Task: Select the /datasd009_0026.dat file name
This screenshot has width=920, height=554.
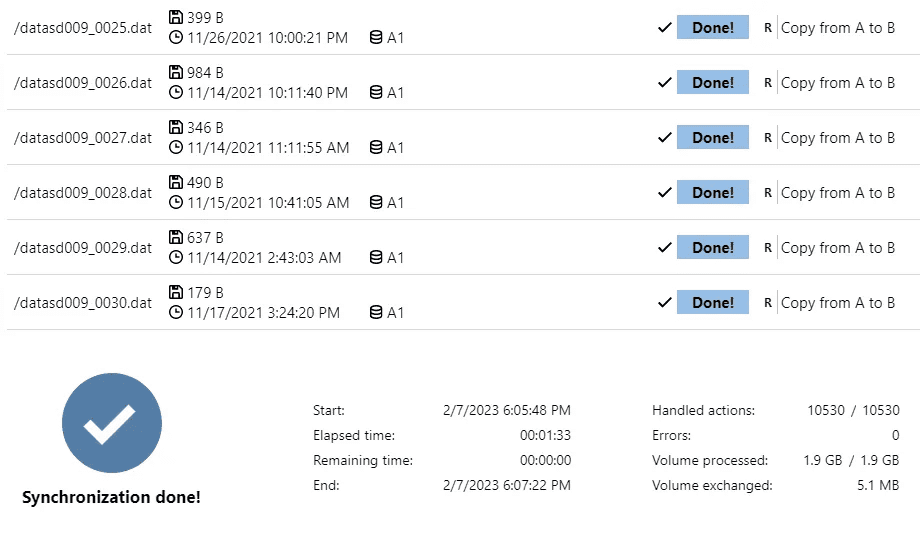Action: pos(83,83)
